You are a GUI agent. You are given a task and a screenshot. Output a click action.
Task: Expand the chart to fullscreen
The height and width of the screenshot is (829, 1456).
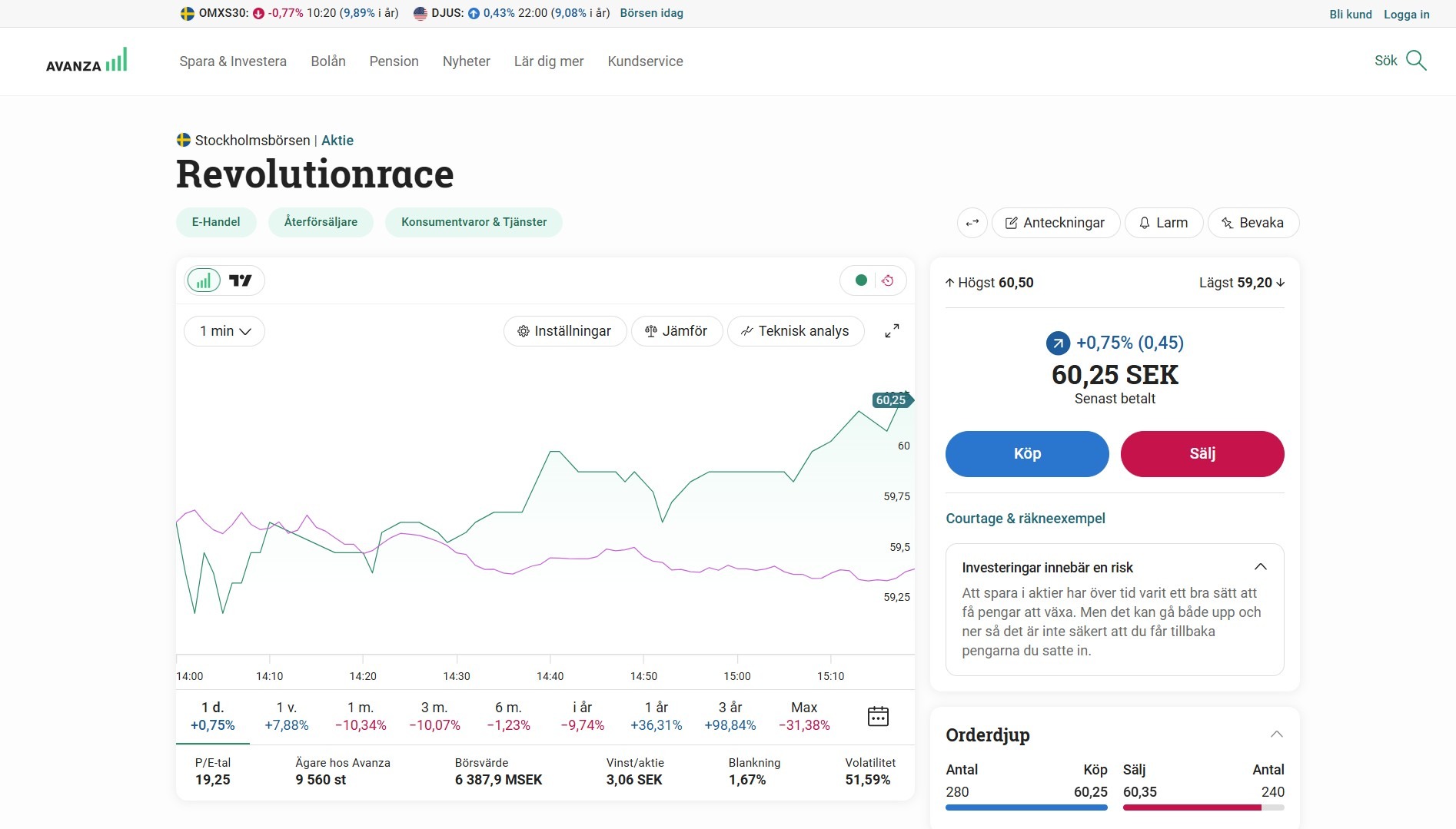point(892,331)
